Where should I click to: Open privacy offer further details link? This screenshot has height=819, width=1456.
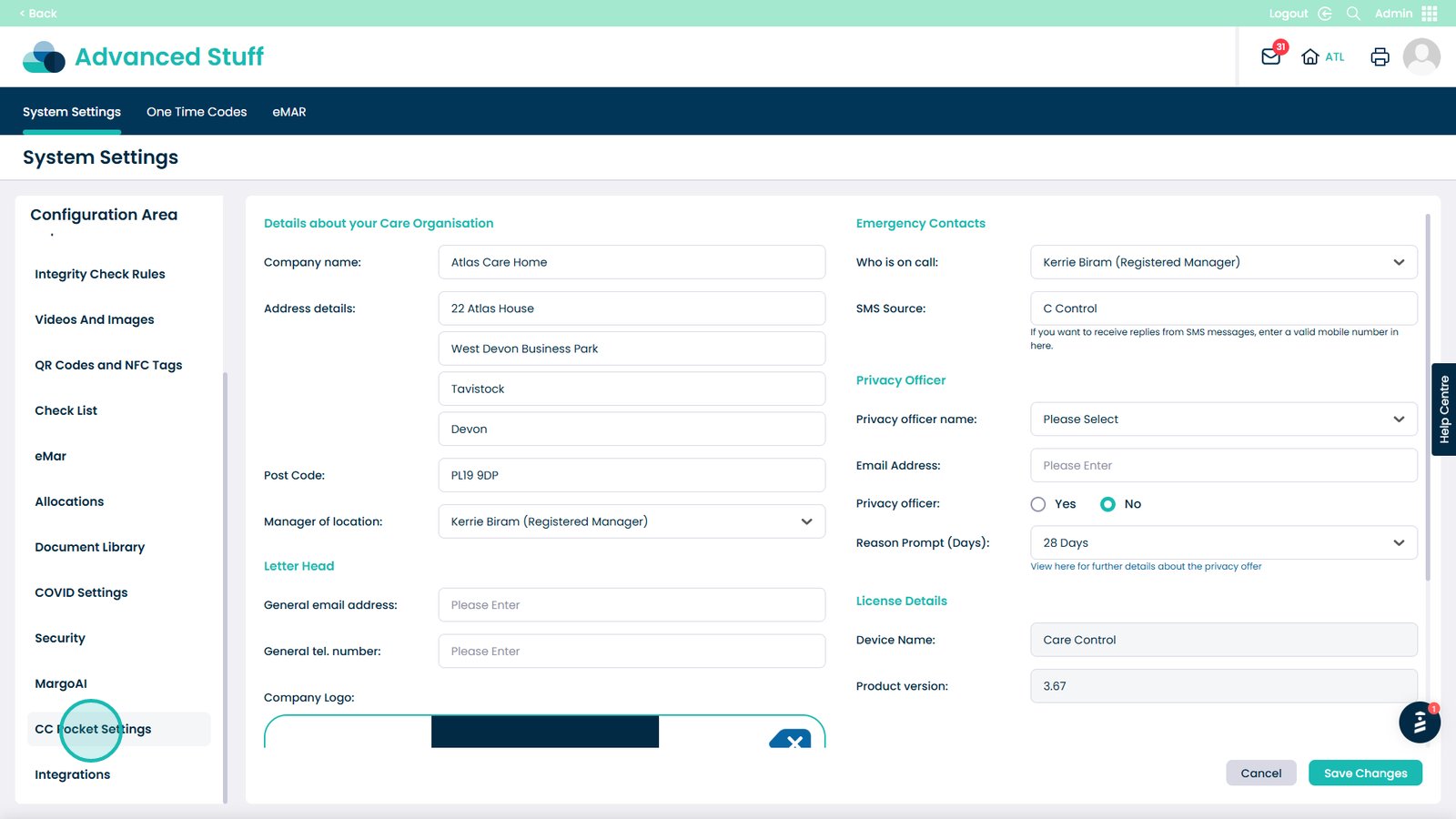(1146, 566)
